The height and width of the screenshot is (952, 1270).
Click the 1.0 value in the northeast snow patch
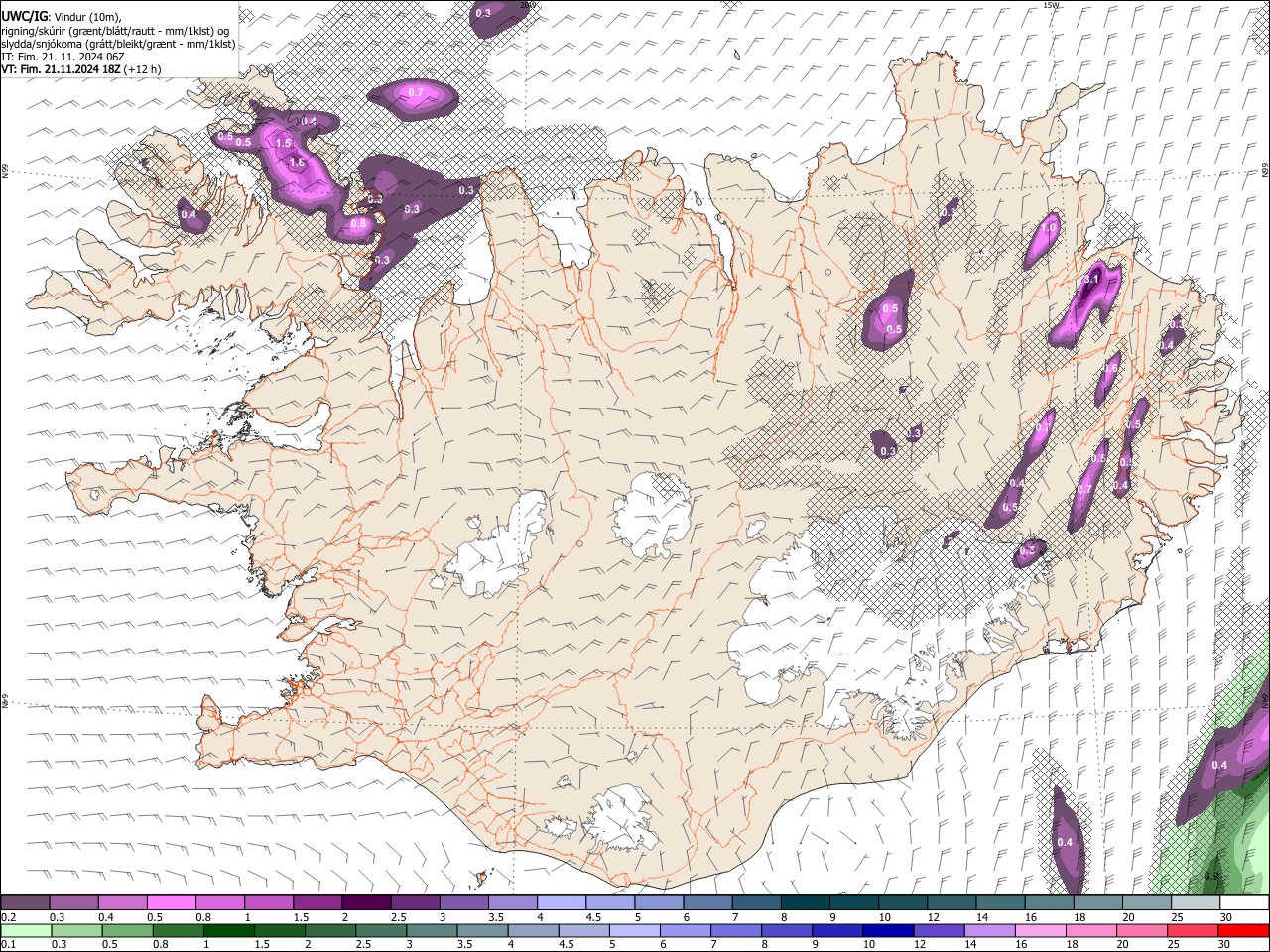click(x=1048, y=228)
